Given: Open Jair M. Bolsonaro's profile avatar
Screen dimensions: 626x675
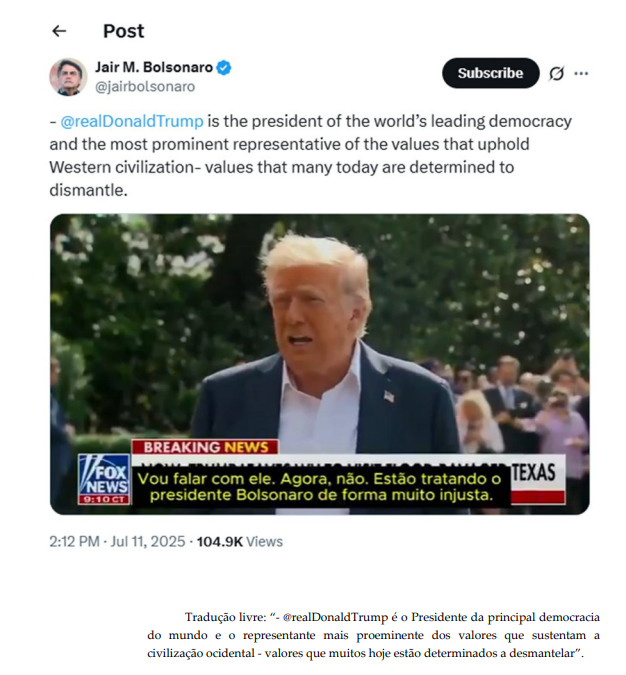Looking at the screenshot, I should (x=68, y=77).
